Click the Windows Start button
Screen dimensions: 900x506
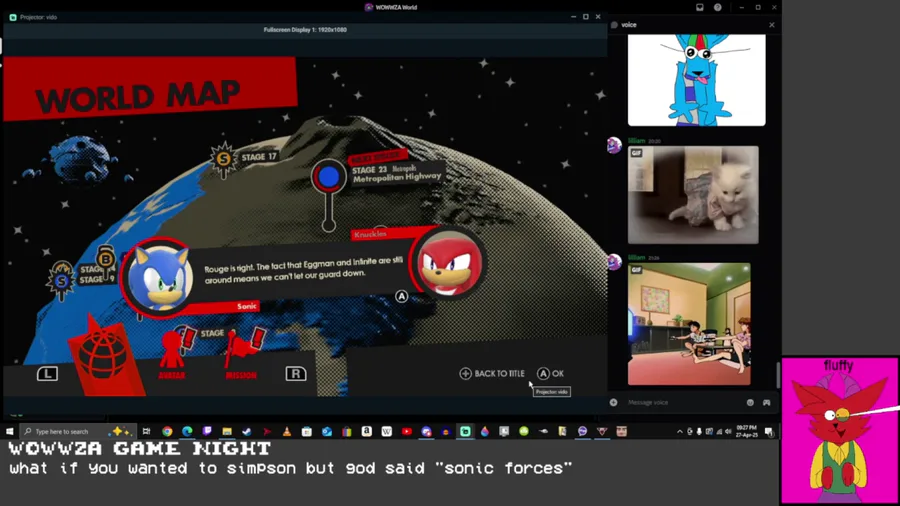(x=10, y=431)
